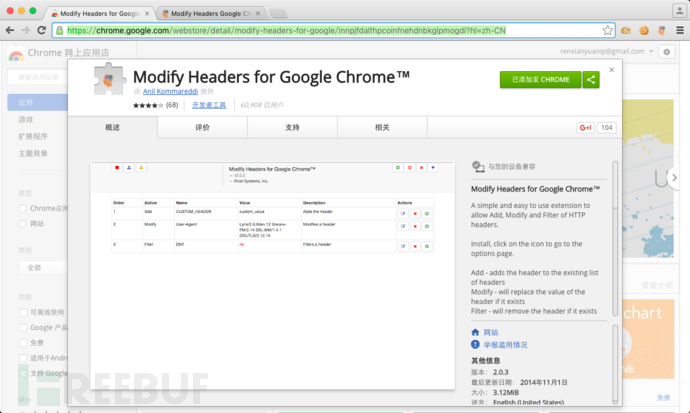Click the 免费 label on the background card
The width and height of the screenshot is (690, 413).
coord(663,398)
